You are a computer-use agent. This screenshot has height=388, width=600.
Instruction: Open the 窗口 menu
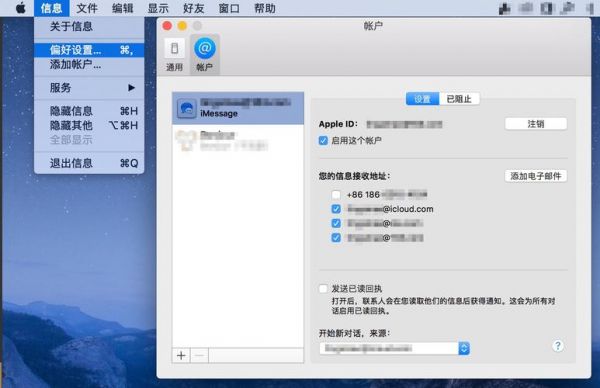click(229, 8)
